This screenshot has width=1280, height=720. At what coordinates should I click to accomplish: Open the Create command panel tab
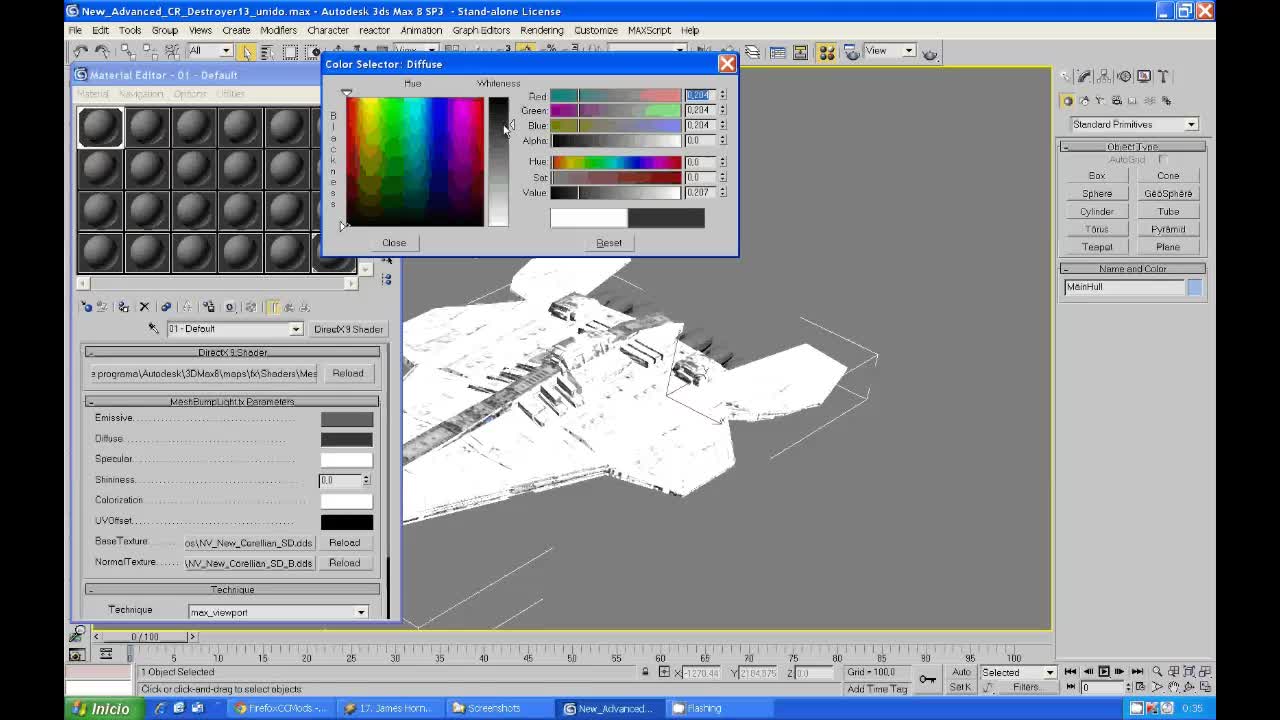[1066, 76]
